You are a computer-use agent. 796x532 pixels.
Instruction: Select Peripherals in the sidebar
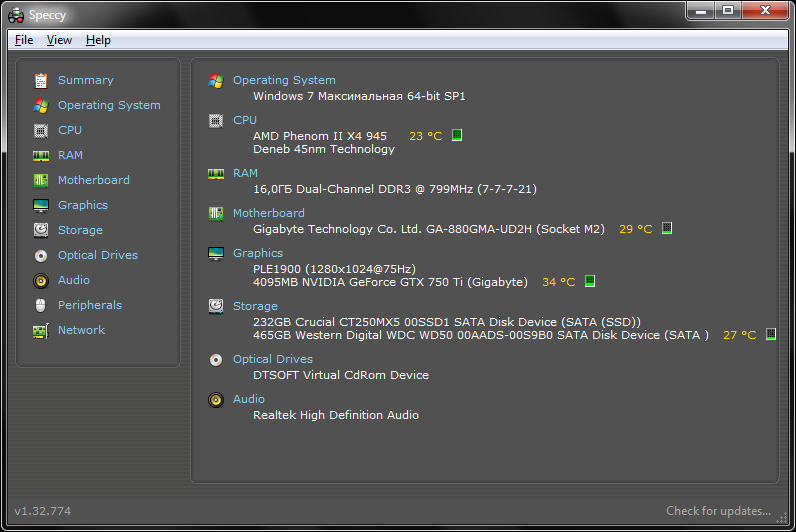[x=90, y=305]
